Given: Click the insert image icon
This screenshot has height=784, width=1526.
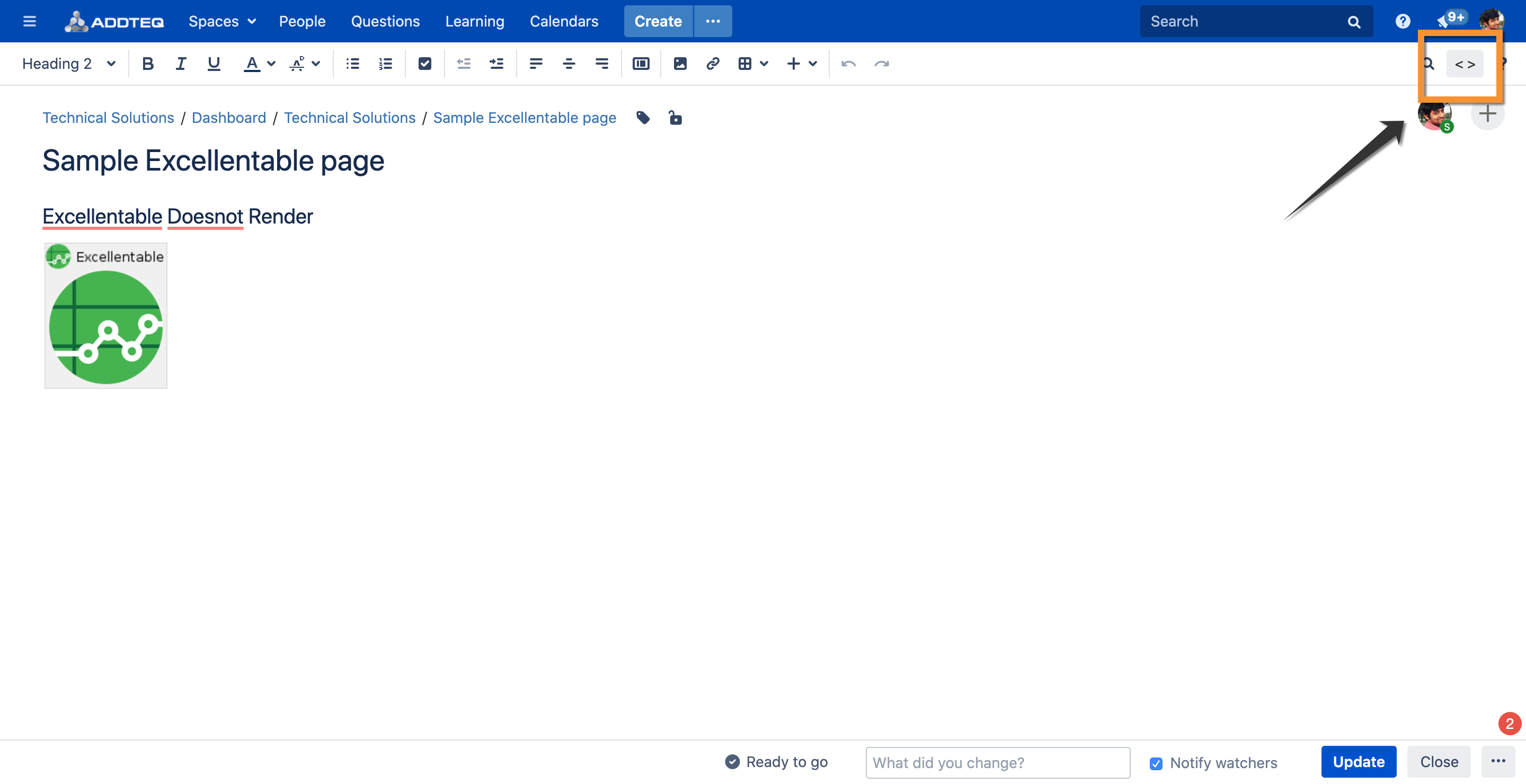Looking at the screenshot, I should coord(680,64).
